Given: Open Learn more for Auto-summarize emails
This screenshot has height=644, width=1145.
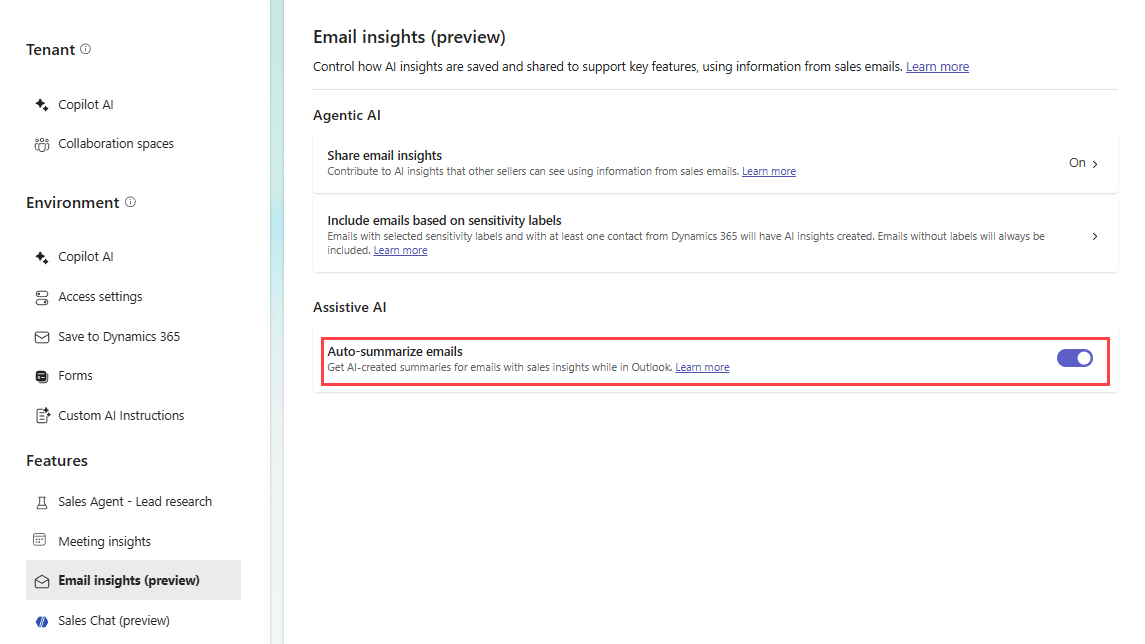Looking at the screenshot, I should [702, 367].
